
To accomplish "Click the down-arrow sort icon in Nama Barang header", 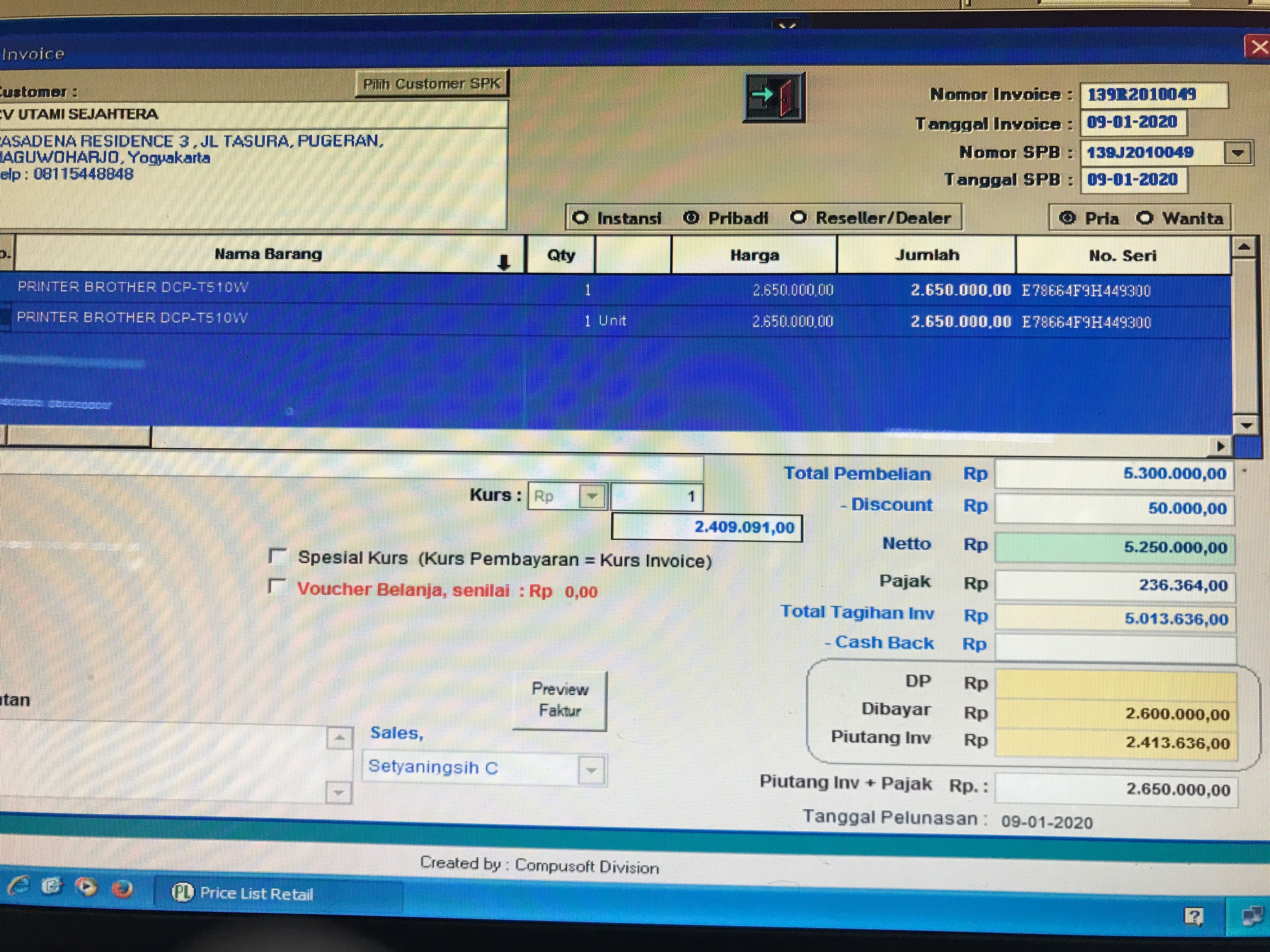I will pos(504,263).
